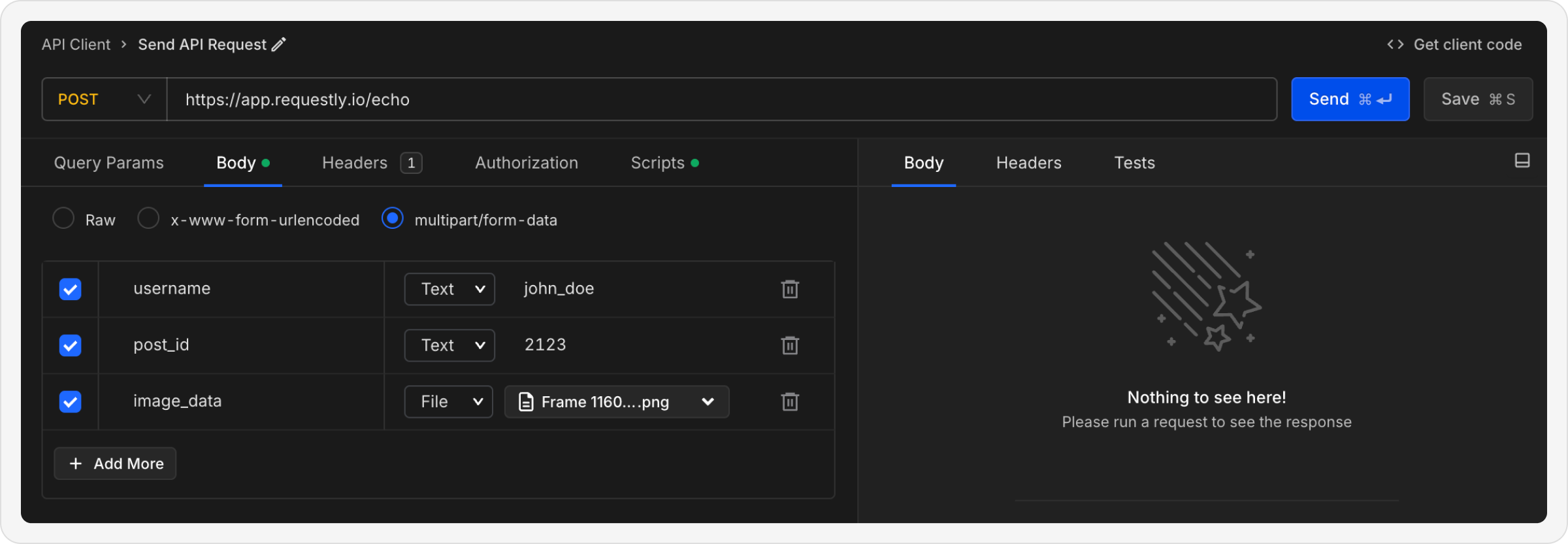Screen dimensions: 1568x544
Task: Click the Save button
Action: tap(1478, 99)
